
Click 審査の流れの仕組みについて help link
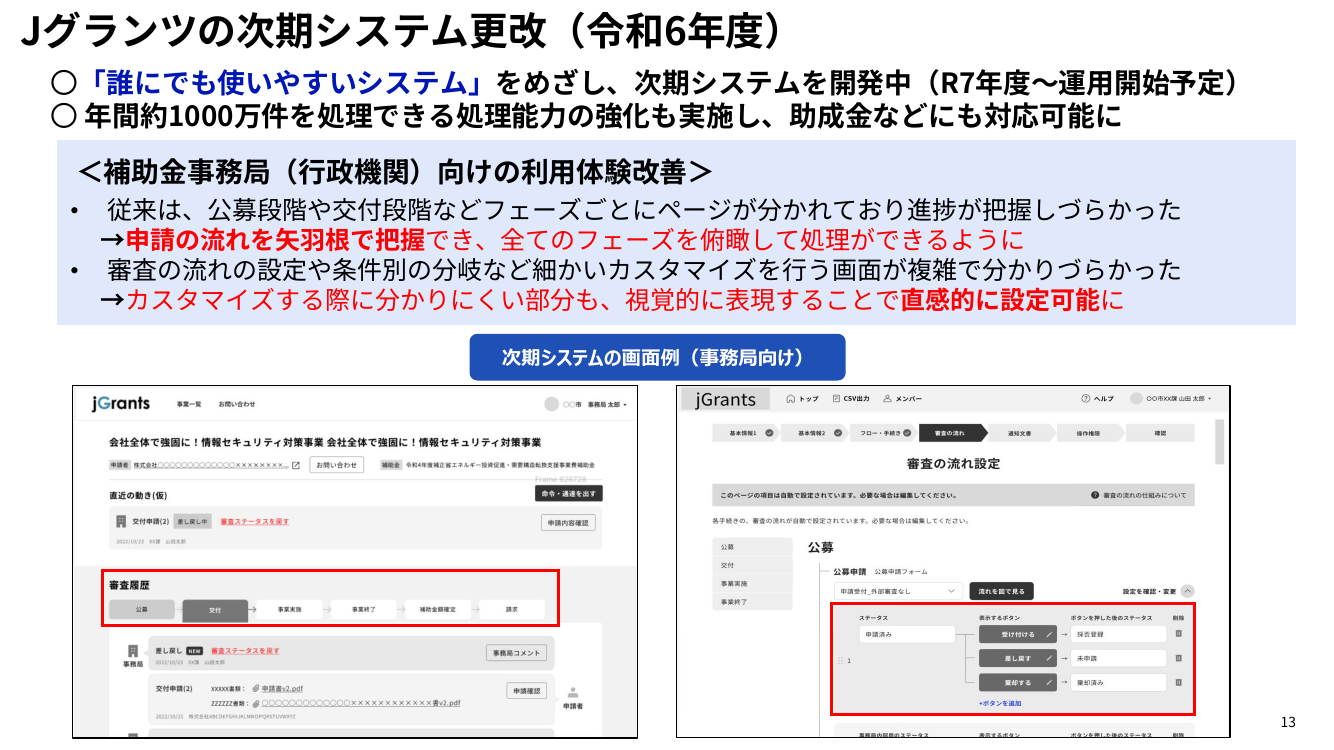click(1144, 495)
